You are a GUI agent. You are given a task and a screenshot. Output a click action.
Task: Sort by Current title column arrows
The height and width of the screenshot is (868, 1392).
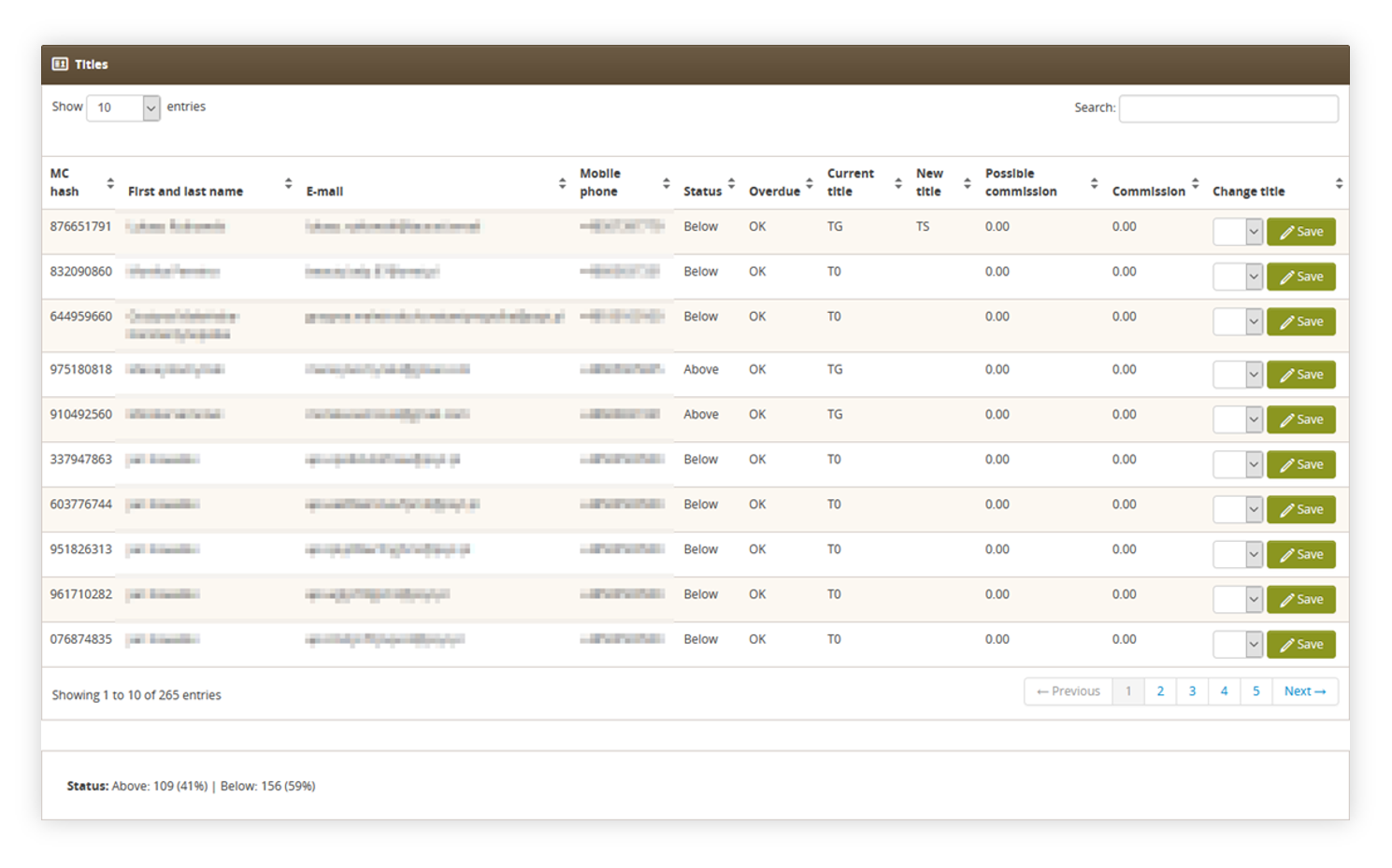[897, 183]
